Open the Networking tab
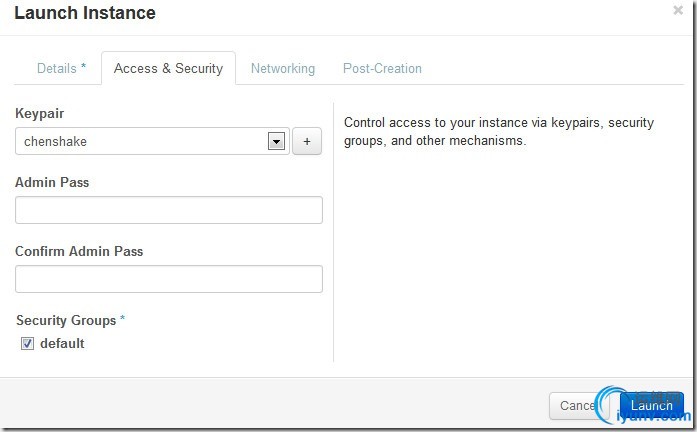Viewport: 697px width, 432px height. click(x=282, y=69)
